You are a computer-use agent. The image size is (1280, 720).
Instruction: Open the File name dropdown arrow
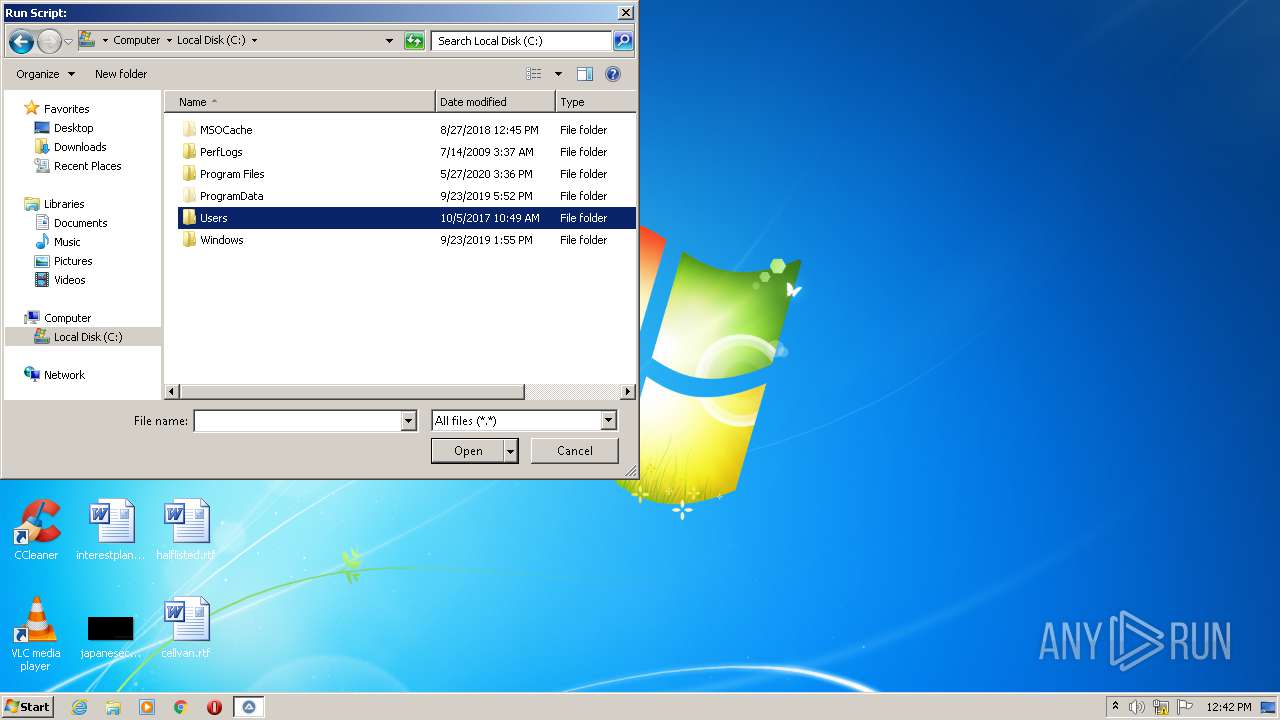[x=408, y=421]
